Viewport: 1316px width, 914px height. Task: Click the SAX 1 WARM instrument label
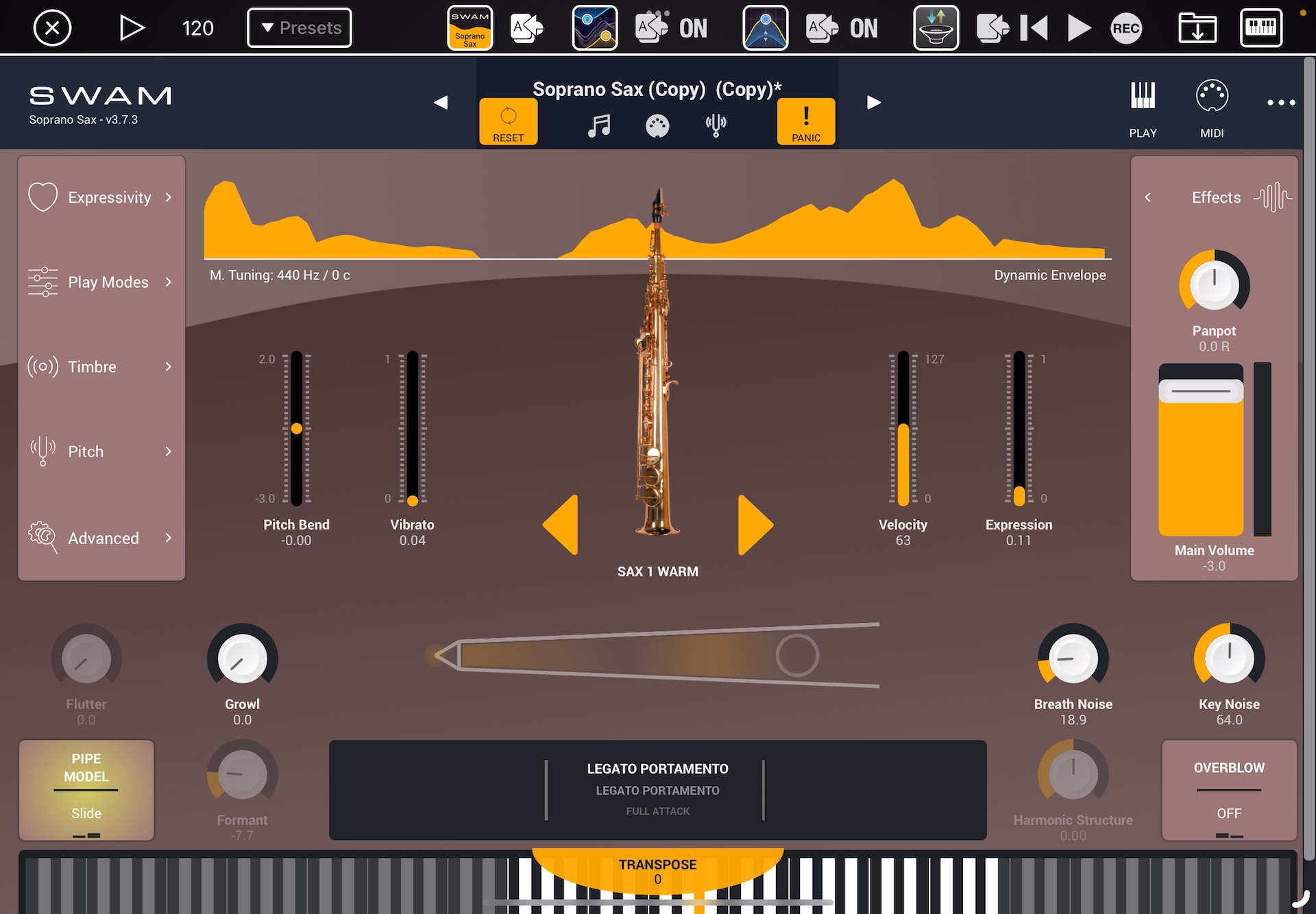[657, 571]
